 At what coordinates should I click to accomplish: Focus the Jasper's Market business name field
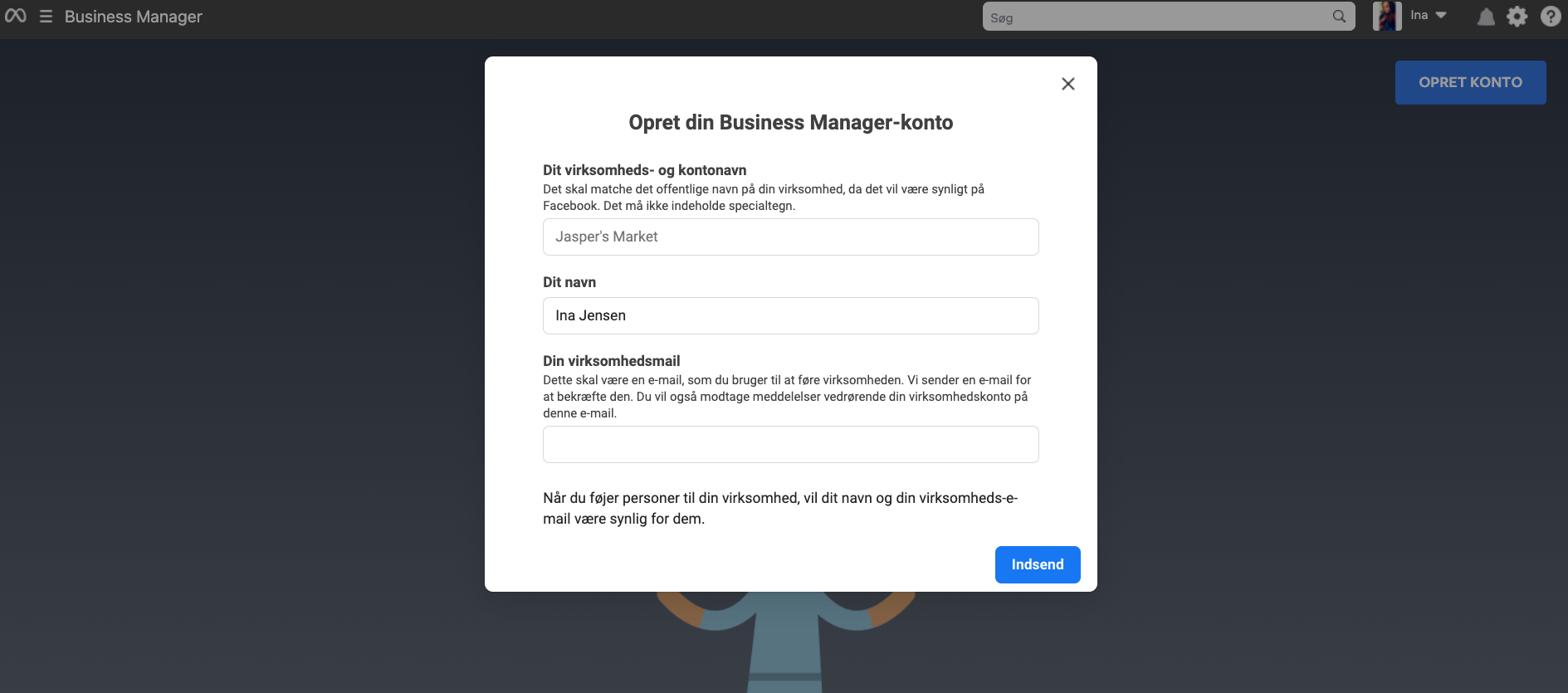(x=790, y=237)
